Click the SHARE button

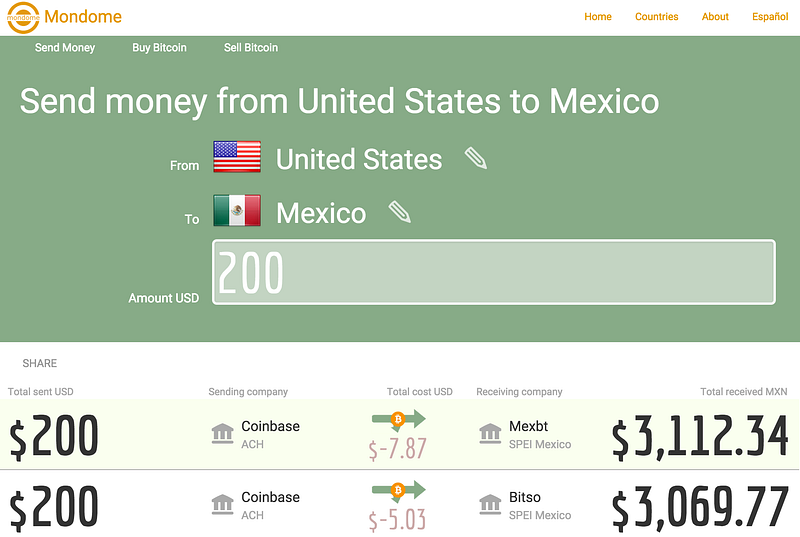[40, 363]
